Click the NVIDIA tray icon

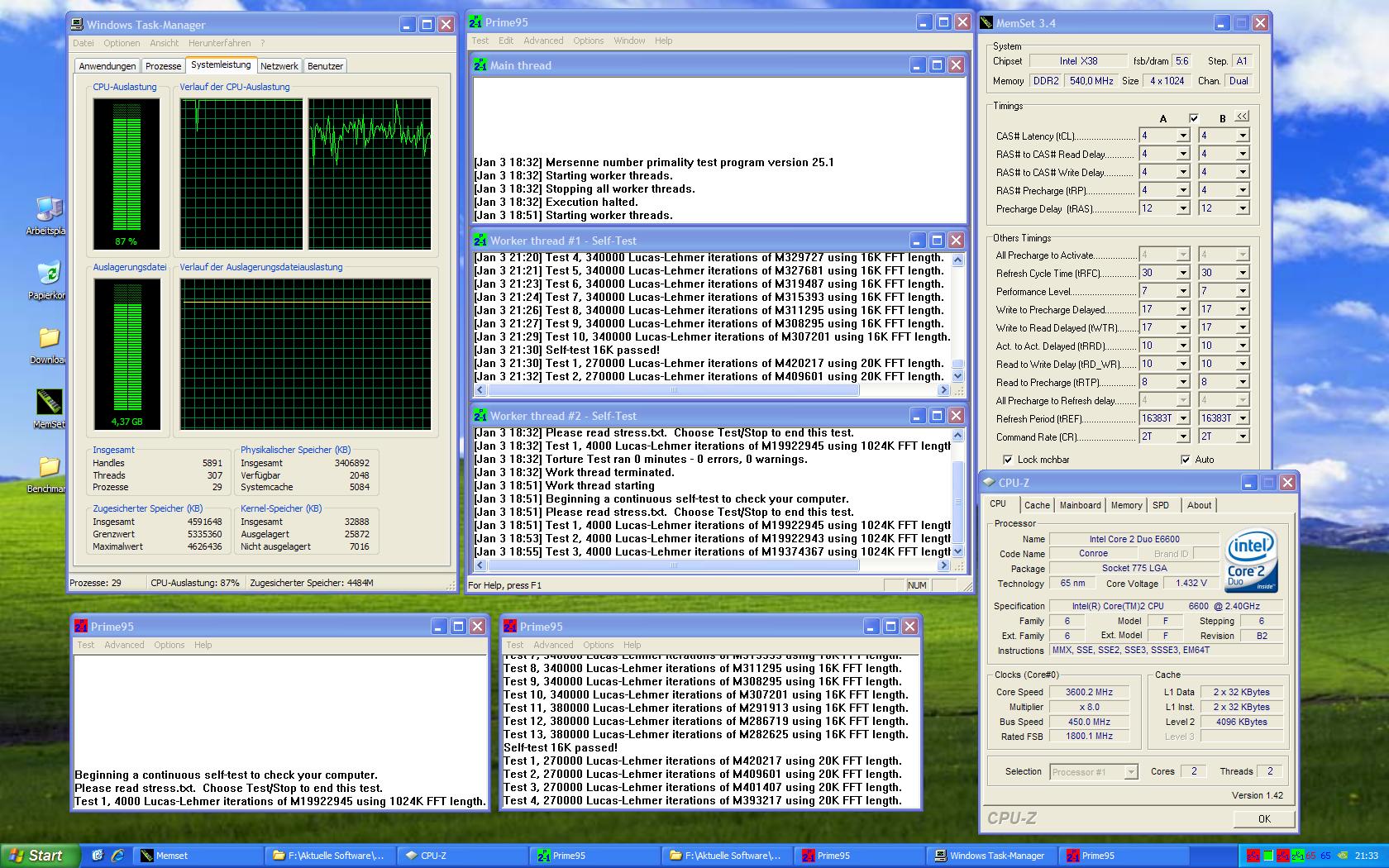click(x=1342, y=856)
